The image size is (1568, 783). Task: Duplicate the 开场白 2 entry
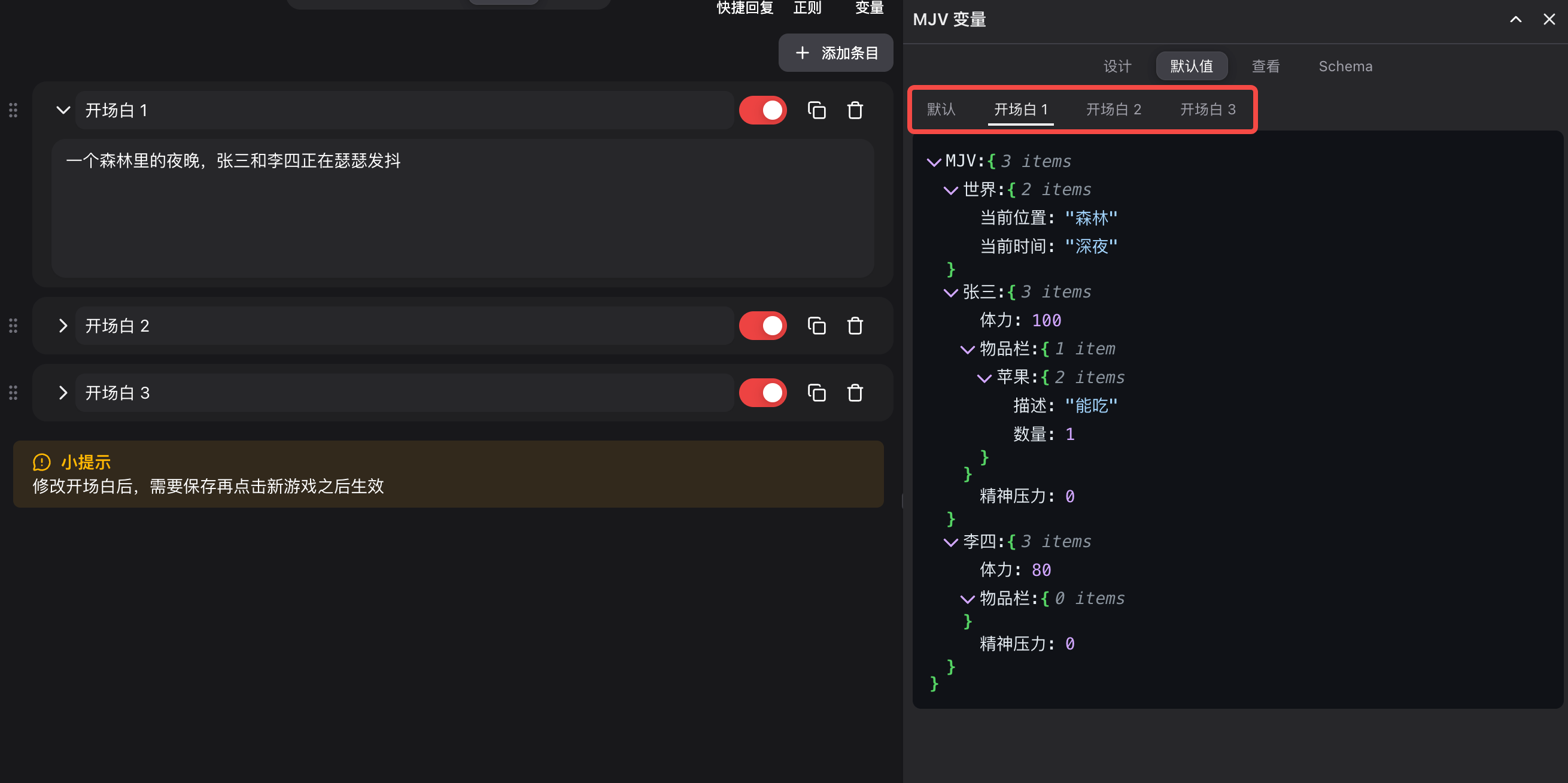pos(816,326)
